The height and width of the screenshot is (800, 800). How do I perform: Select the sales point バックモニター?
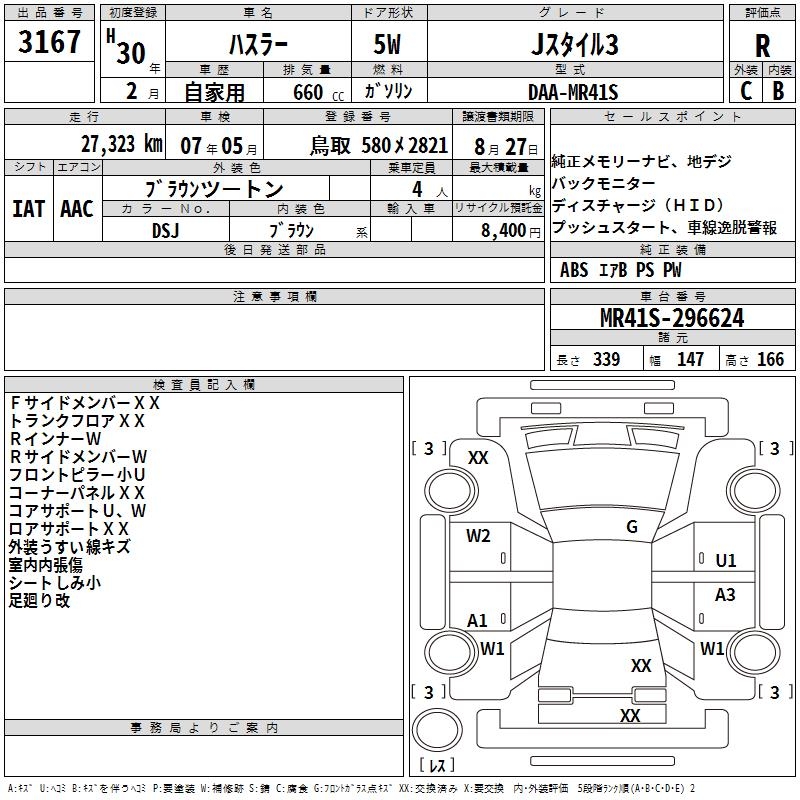point(603,183)
